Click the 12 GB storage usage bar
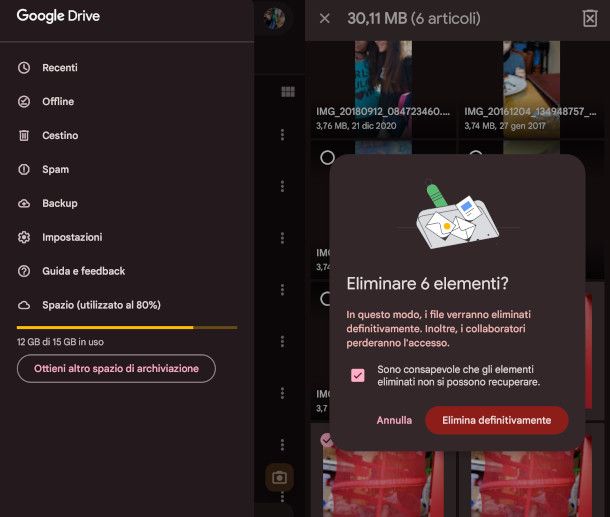 127,328
